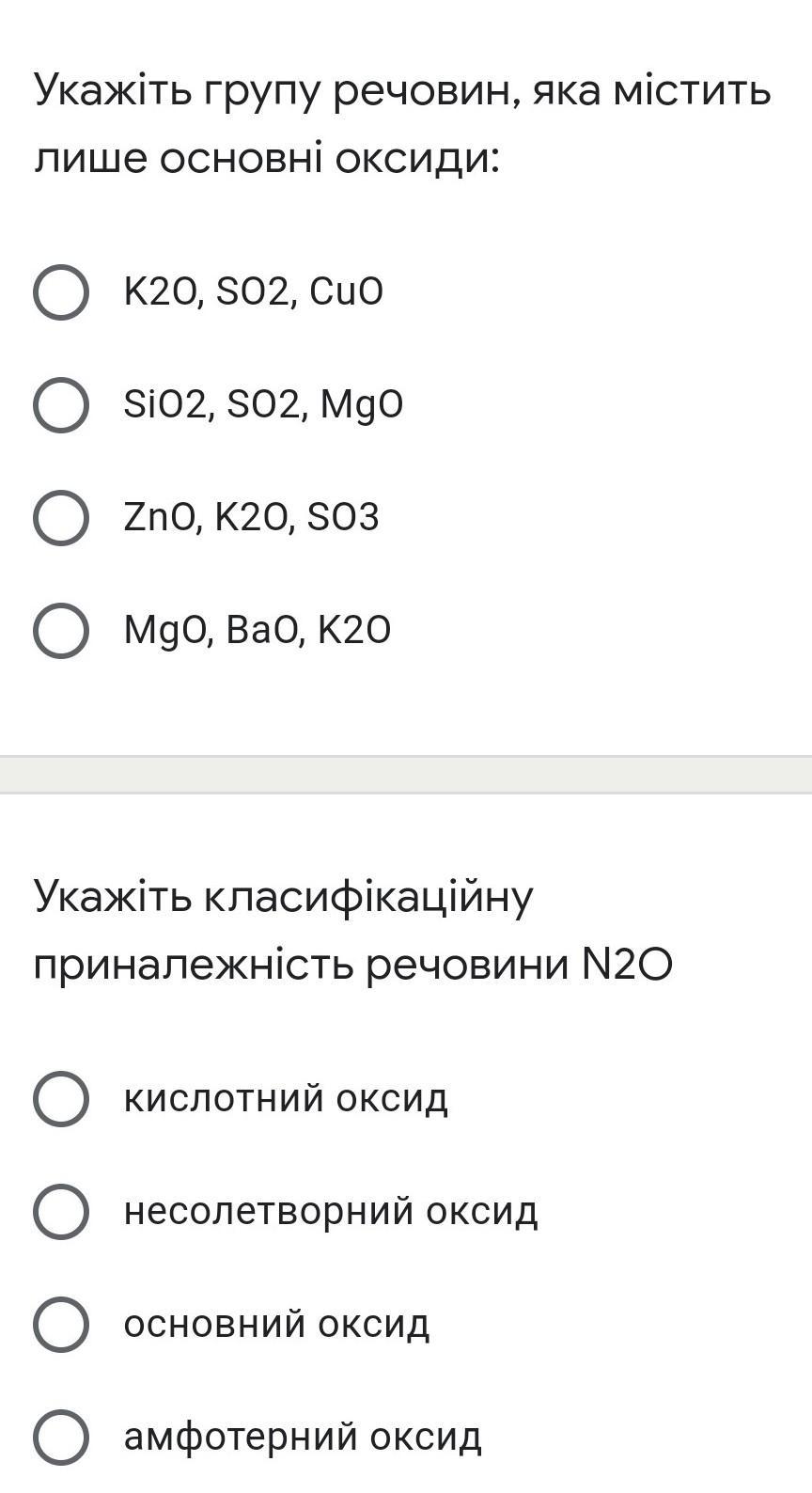
Task: Choose the SiO2, SO2, MgO radio option
Action: (x=61, y=405)
